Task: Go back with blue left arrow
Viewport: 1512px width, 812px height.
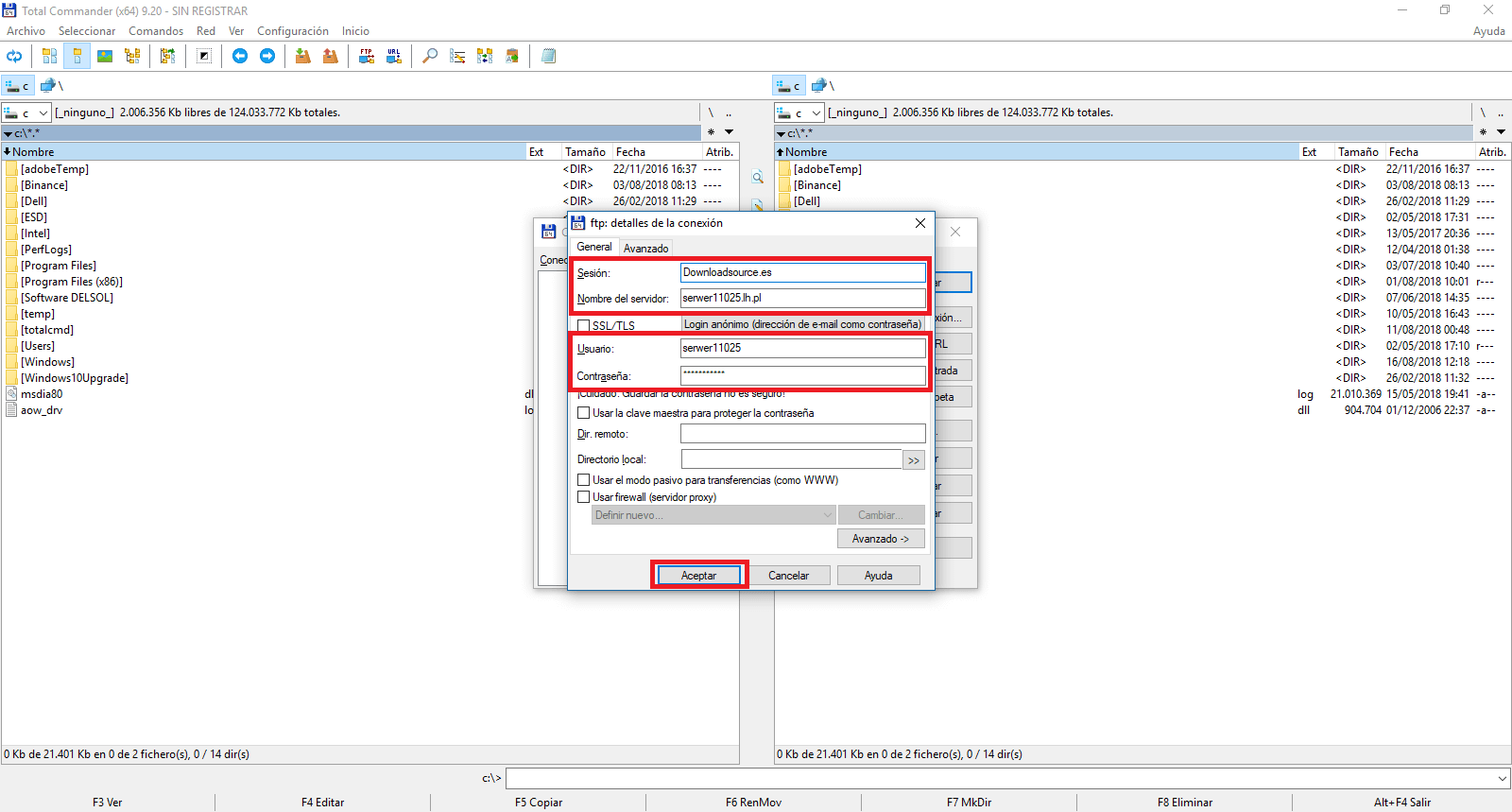Action: click(240, 56)
